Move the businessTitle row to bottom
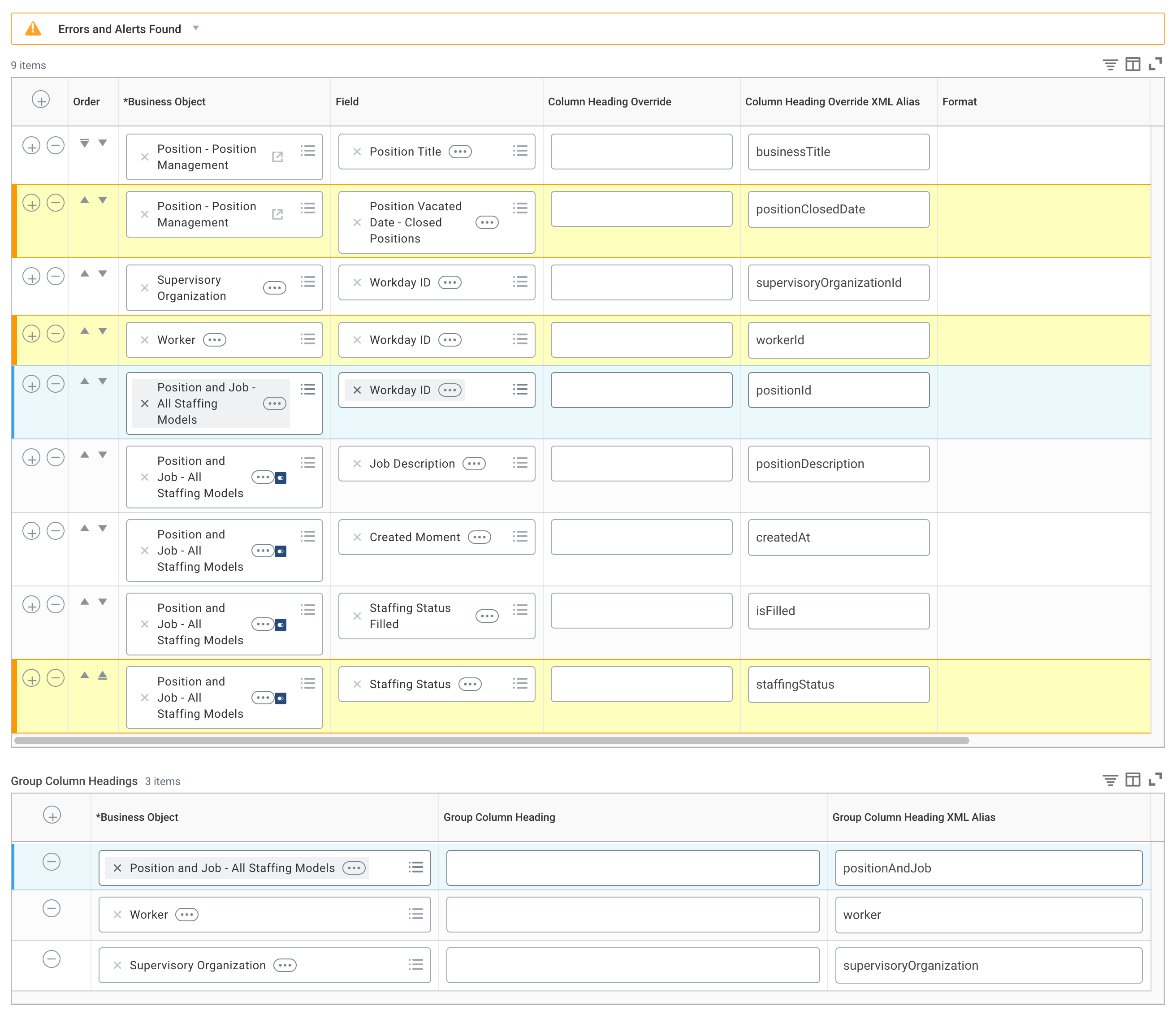Image resolution: width=1176 pixels, height=1015 pixels. point(85,143)
